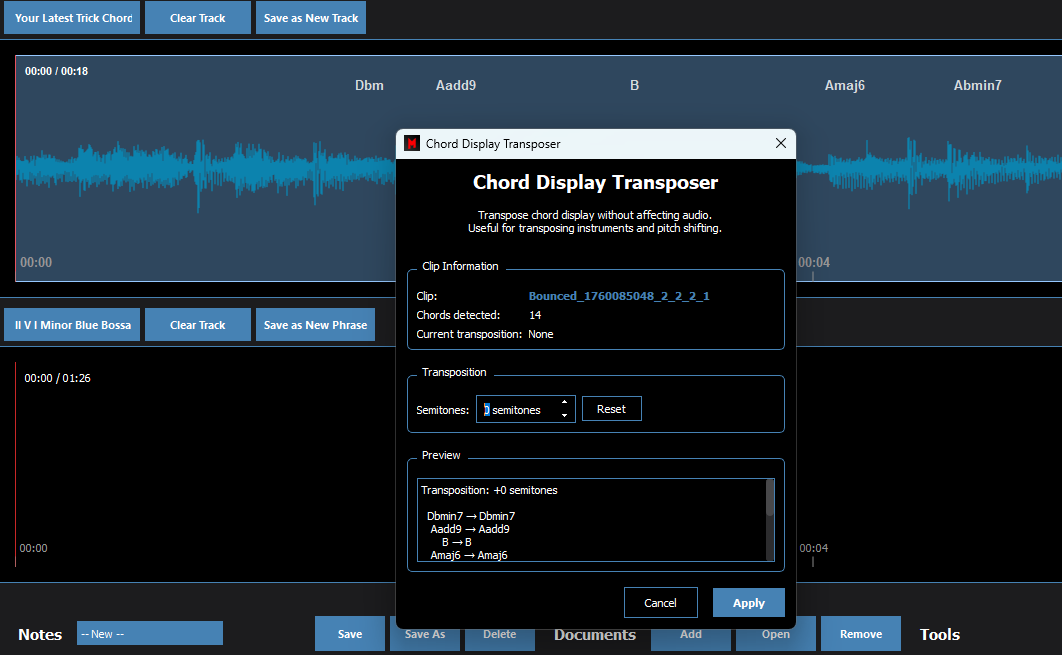Increase semitones with the up arrow
Screen dimensions: 1062x655
(x=564, y=402)
